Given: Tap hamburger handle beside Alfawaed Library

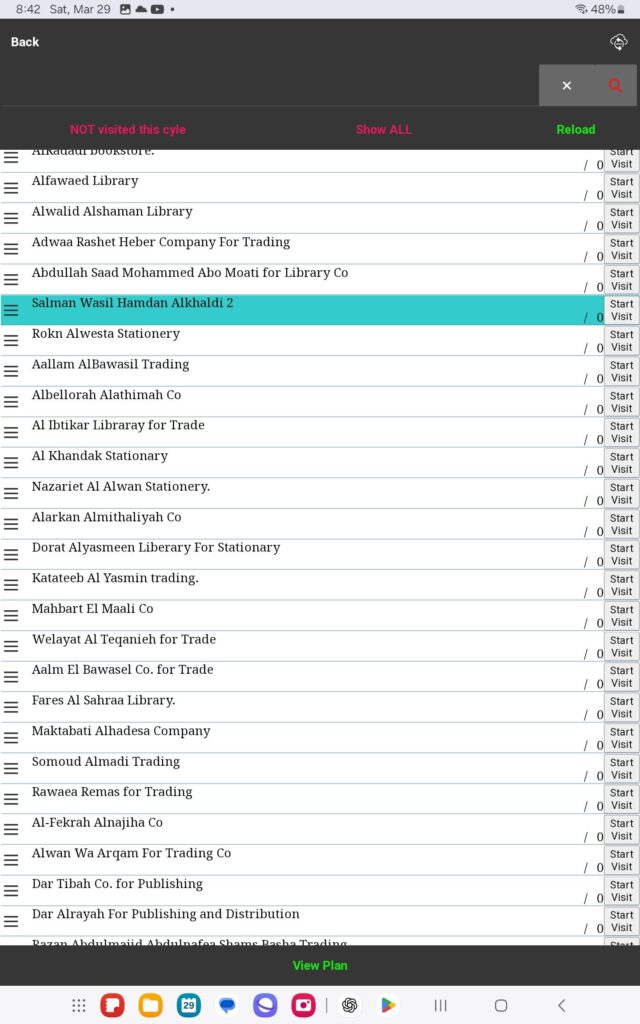Looking at the screenshot, I should click(x=11, y=188).
